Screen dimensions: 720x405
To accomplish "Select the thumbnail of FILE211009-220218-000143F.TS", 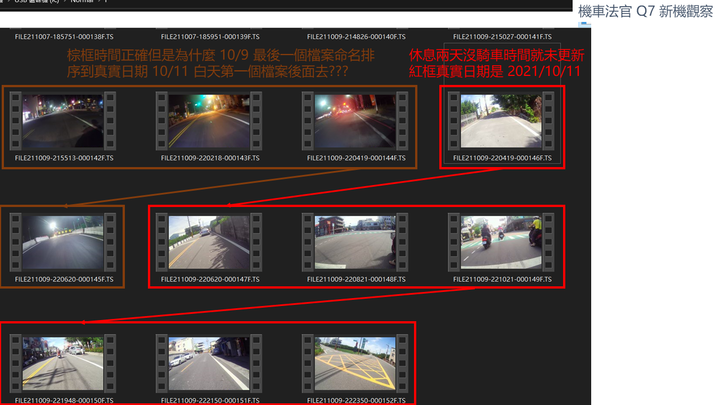I will 209,121.
